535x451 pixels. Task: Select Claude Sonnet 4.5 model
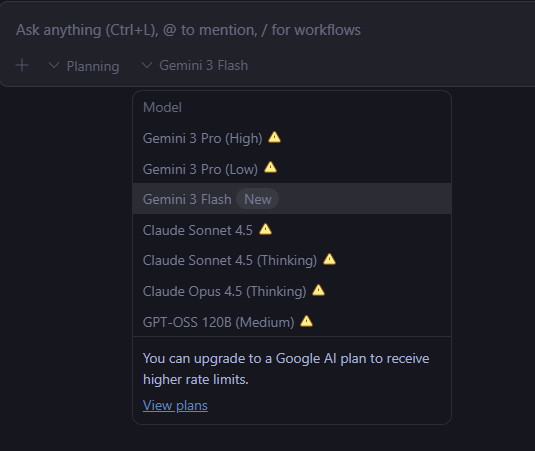click(x=292, y=230)
